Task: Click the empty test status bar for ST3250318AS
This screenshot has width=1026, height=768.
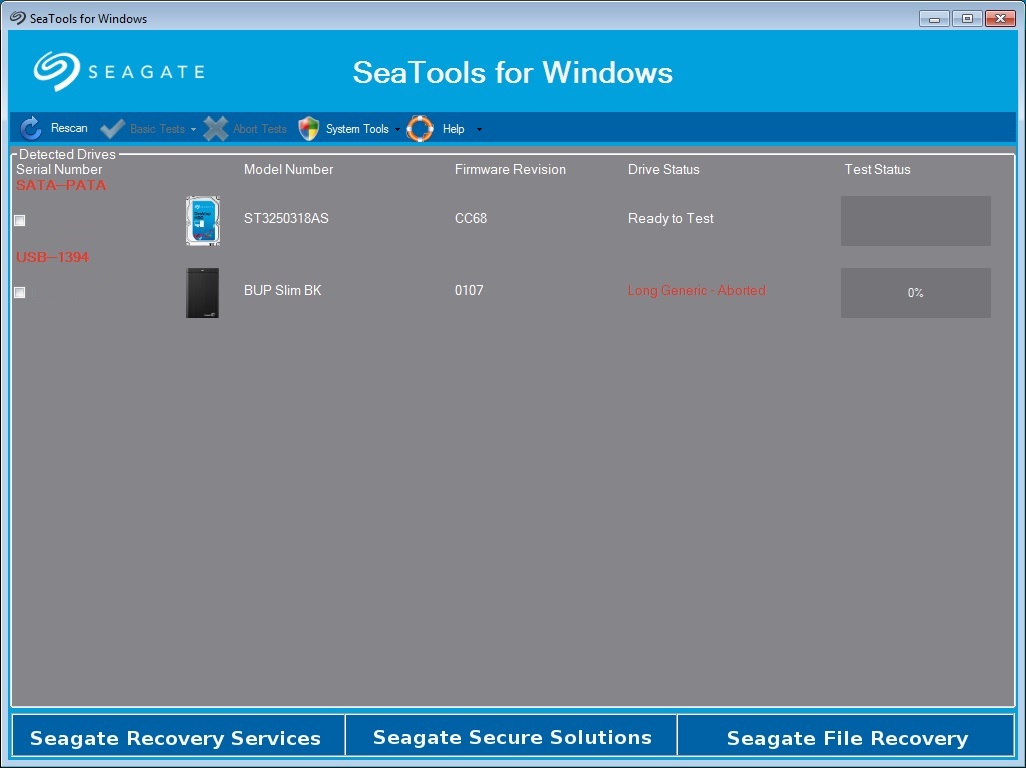Action: tap(915, 220)
